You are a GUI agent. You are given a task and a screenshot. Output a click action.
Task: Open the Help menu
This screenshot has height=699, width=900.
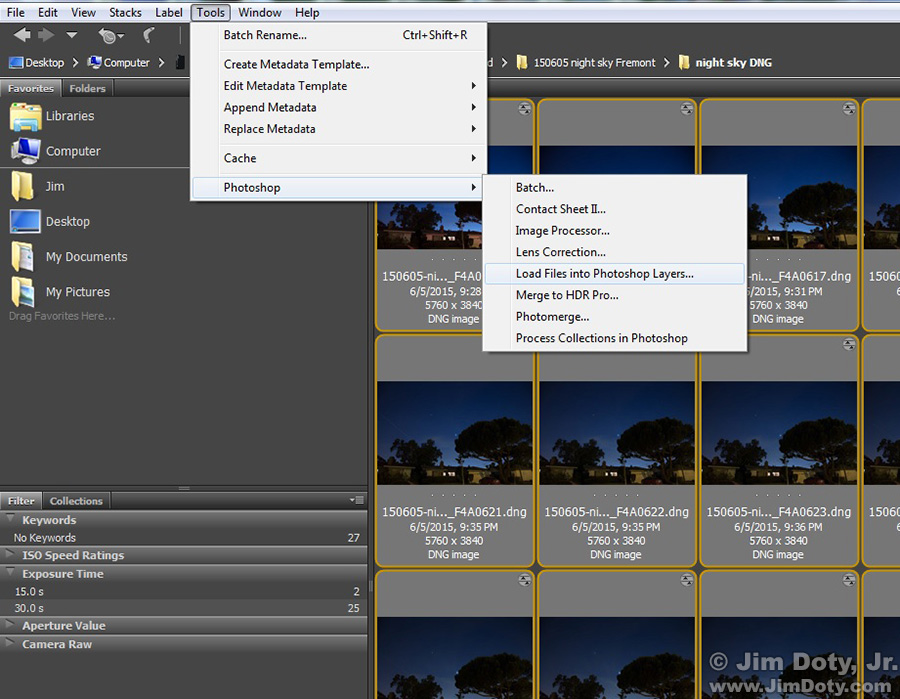307,12
